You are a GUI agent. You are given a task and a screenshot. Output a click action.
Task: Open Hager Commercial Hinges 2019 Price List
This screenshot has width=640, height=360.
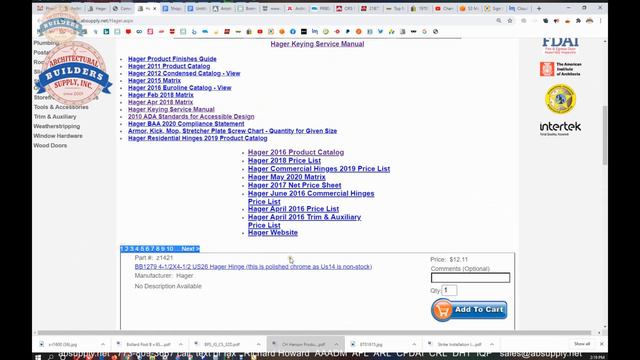[x=319, y=169]
